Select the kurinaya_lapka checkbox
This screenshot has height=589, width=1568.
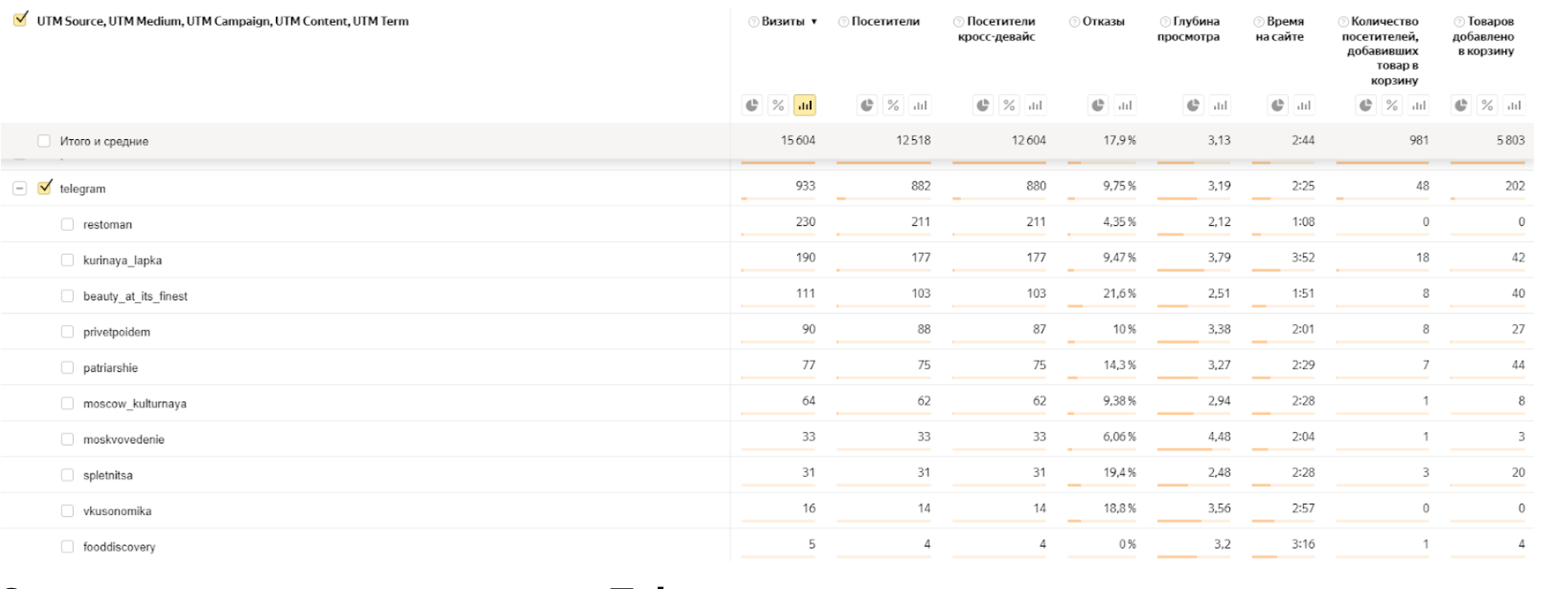(x=67, y=260)
